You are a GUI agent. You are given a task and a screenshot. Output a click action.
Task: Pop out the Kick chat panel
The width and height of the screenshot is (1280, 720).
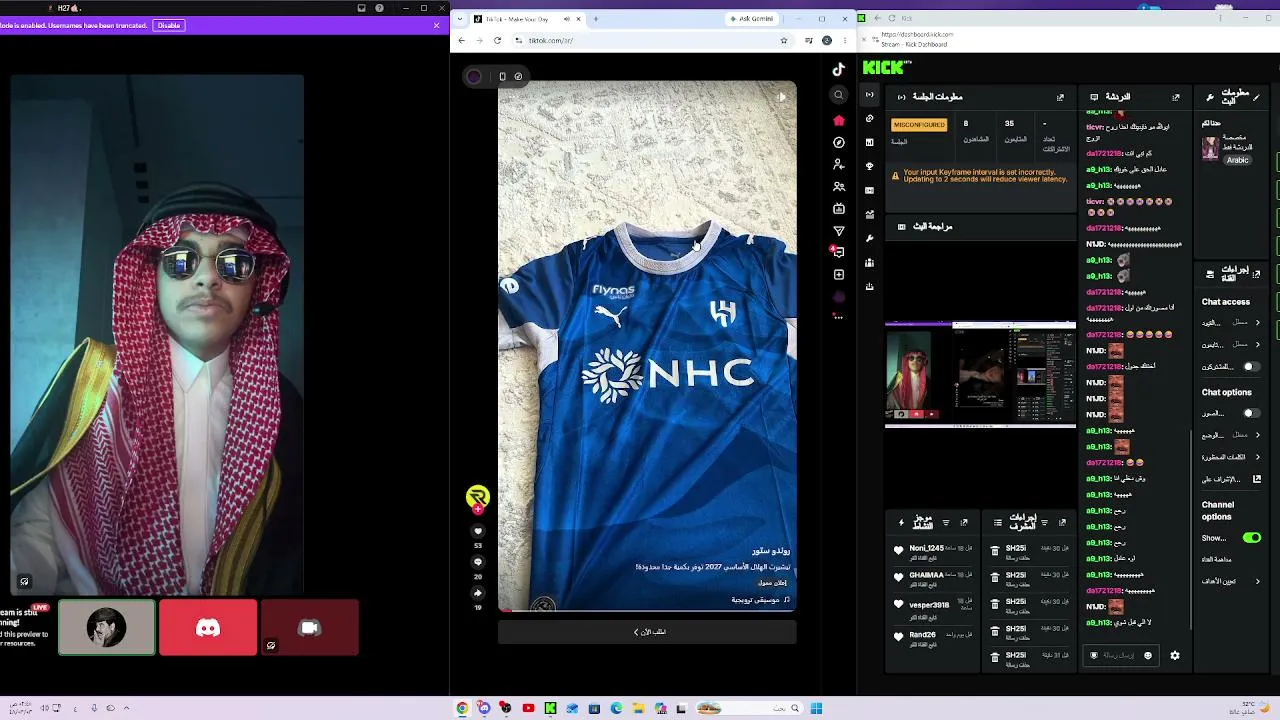[1175, 97]
